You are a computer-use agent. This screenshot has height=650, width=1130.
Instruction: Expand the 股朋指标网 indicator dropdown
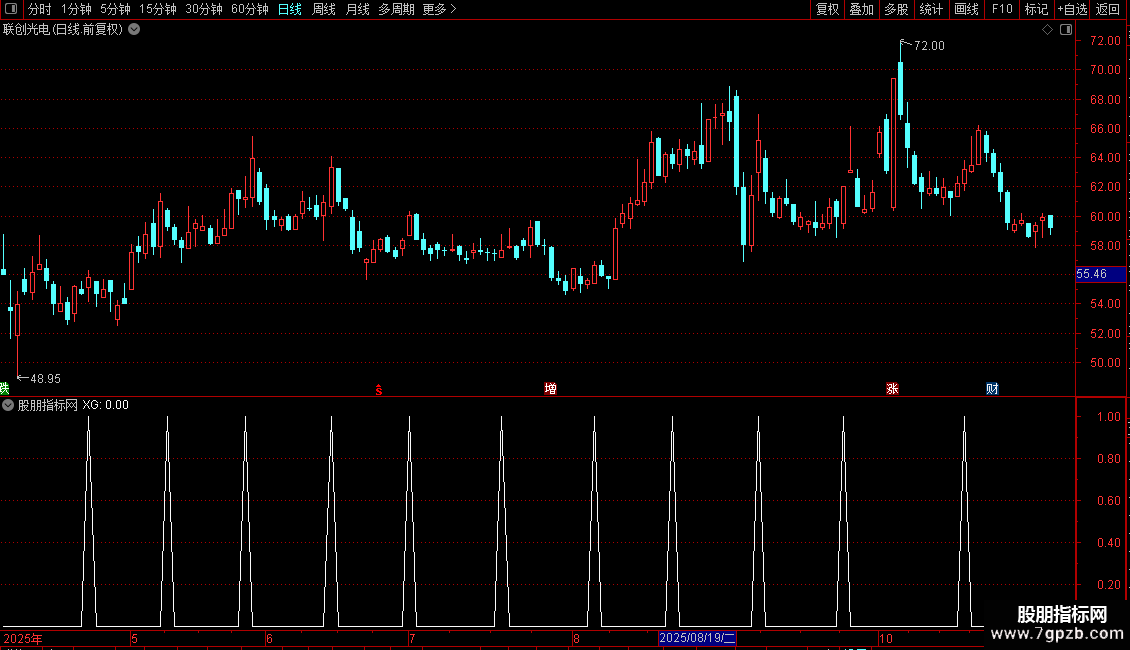click(x=8, y=405)
